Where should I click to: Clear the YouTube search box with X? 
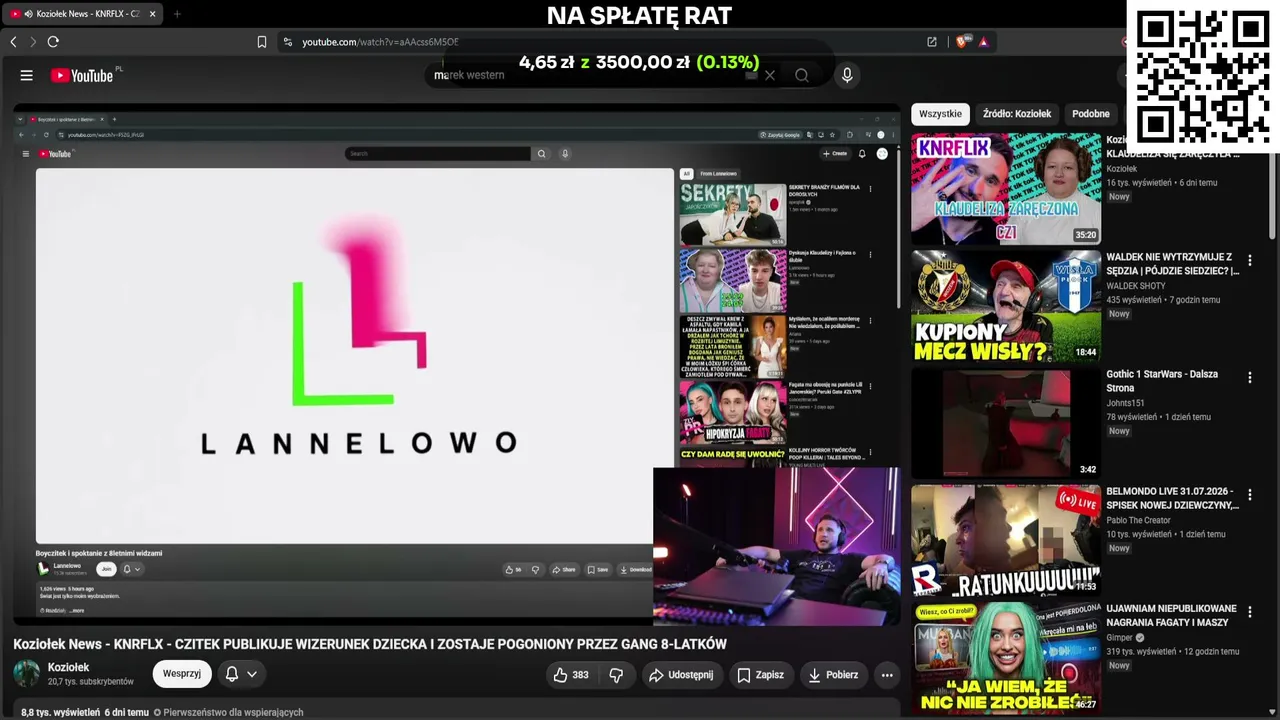point(769,75)
